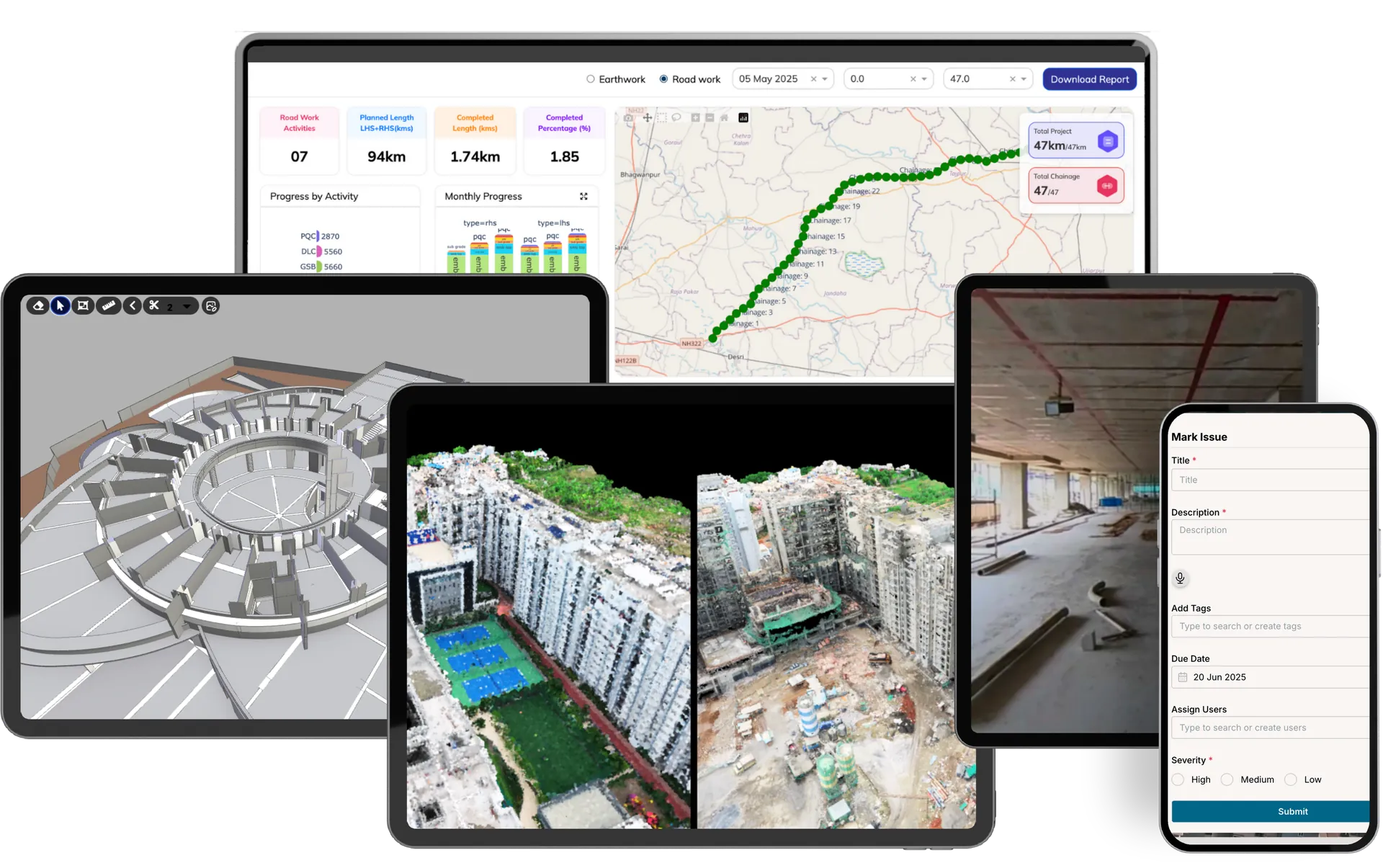Reset map axes with home icon
Screen dimensions: 1383x868
click(x=724, y=117)
